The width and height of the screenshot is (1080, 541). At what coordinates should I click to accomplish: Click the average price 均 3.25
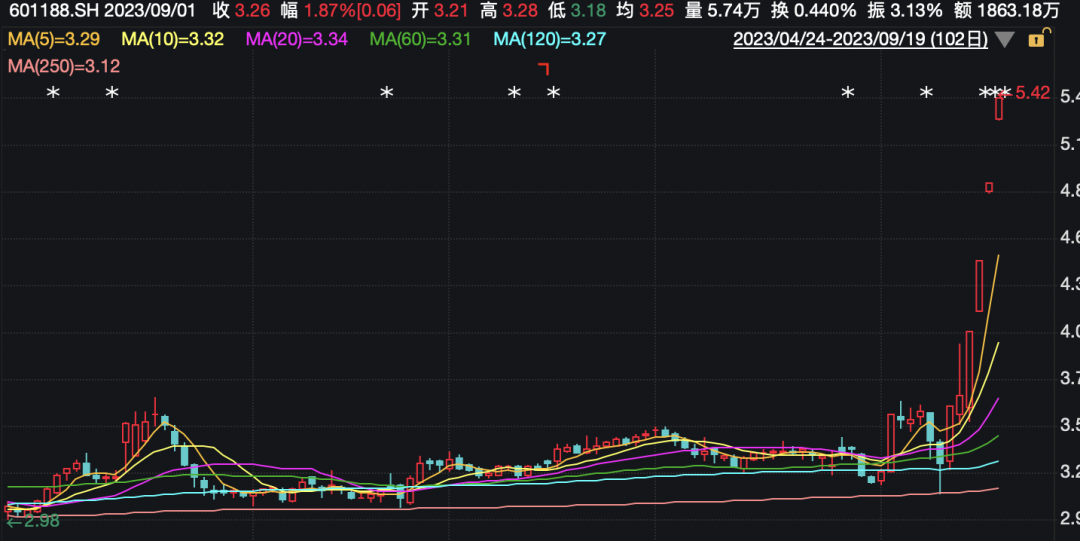pos(645,11)
